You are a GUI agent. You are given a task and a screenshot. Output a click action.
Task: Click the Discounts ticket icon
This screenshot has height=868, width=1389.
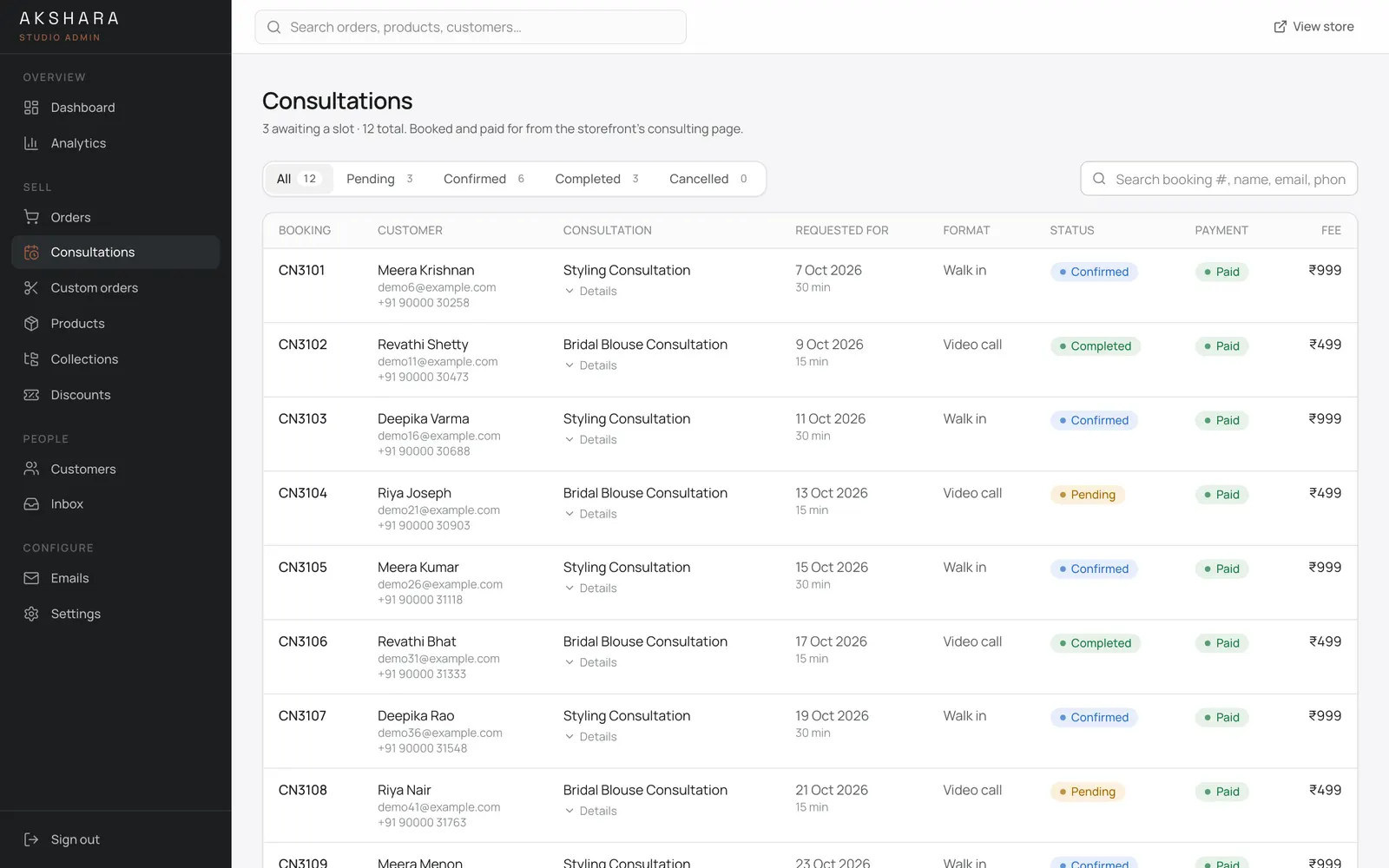point(31,394)
